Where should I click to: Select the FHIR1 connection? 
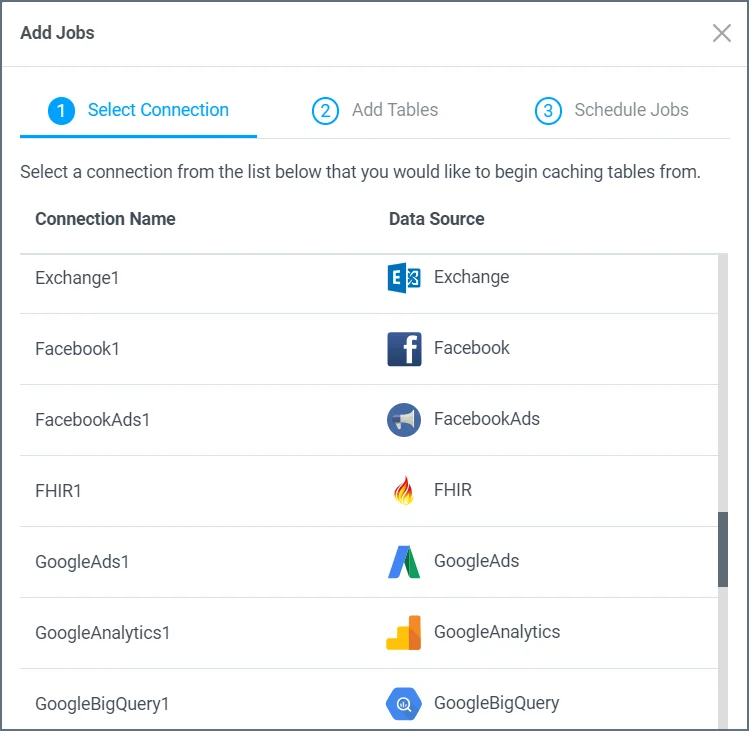(x=369, y=491)
